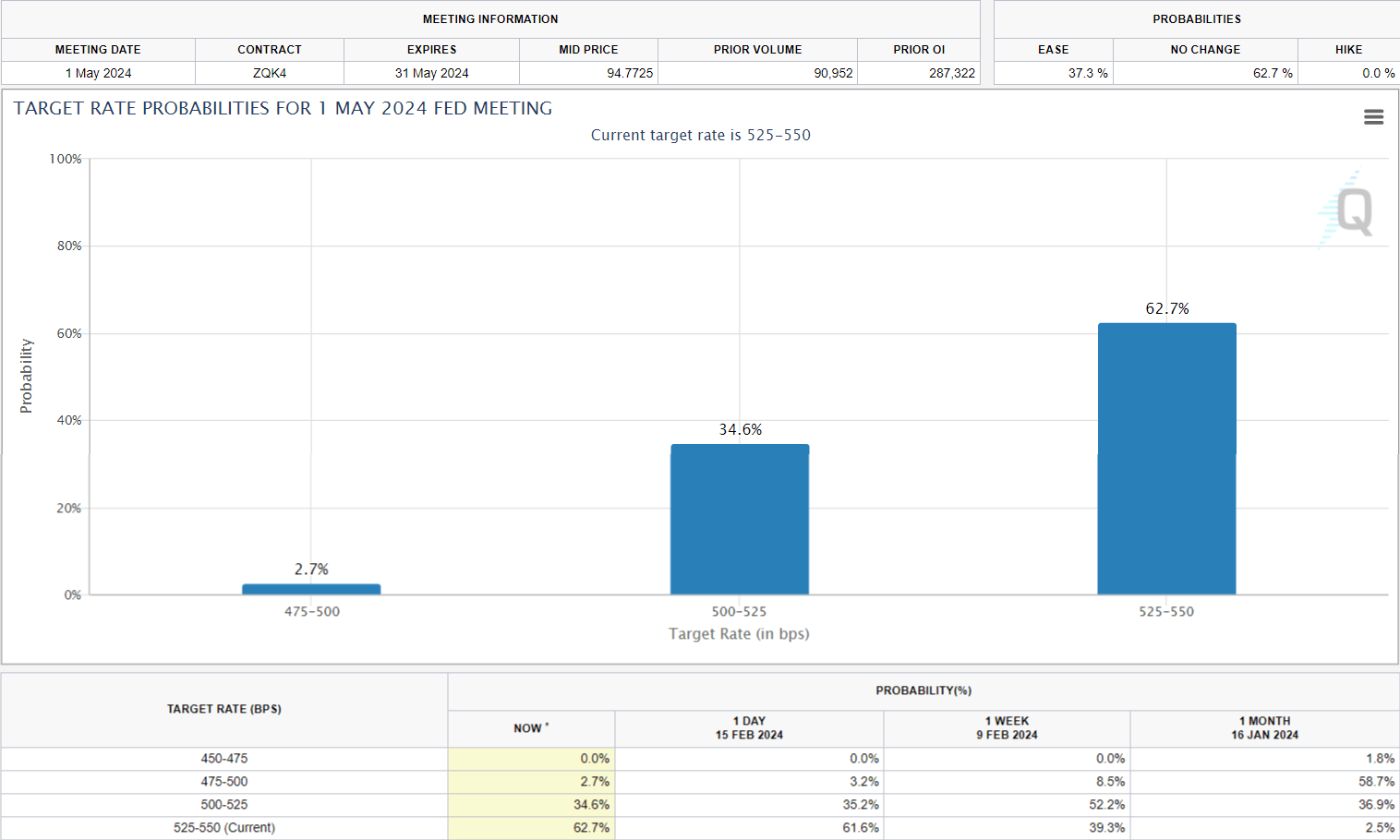Click the small 475-500 bar
The height and width of the screenshot is (840, 1400).
coord(311,589)
